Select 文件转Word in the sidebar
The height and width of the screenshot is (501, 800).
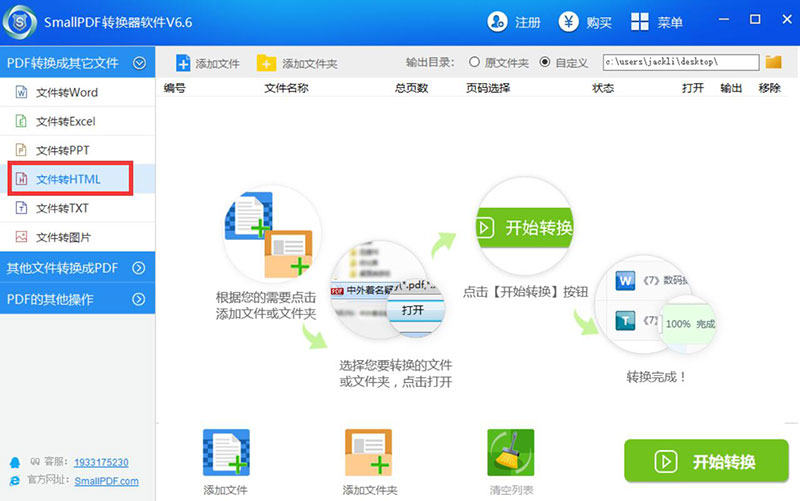tap(66, 93)
